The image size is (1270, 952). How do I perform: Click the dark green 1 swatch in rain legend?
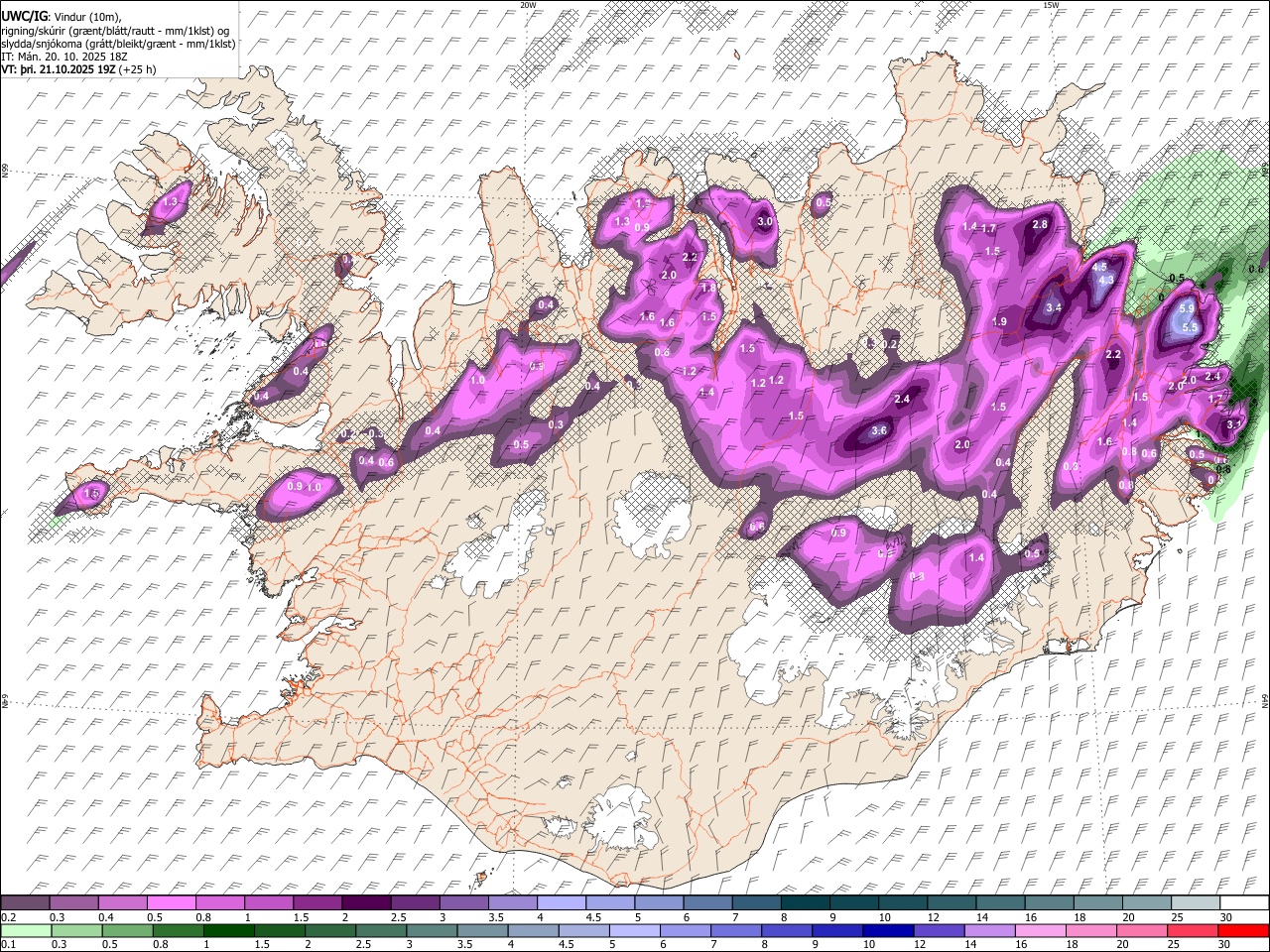tap(228, 930)
